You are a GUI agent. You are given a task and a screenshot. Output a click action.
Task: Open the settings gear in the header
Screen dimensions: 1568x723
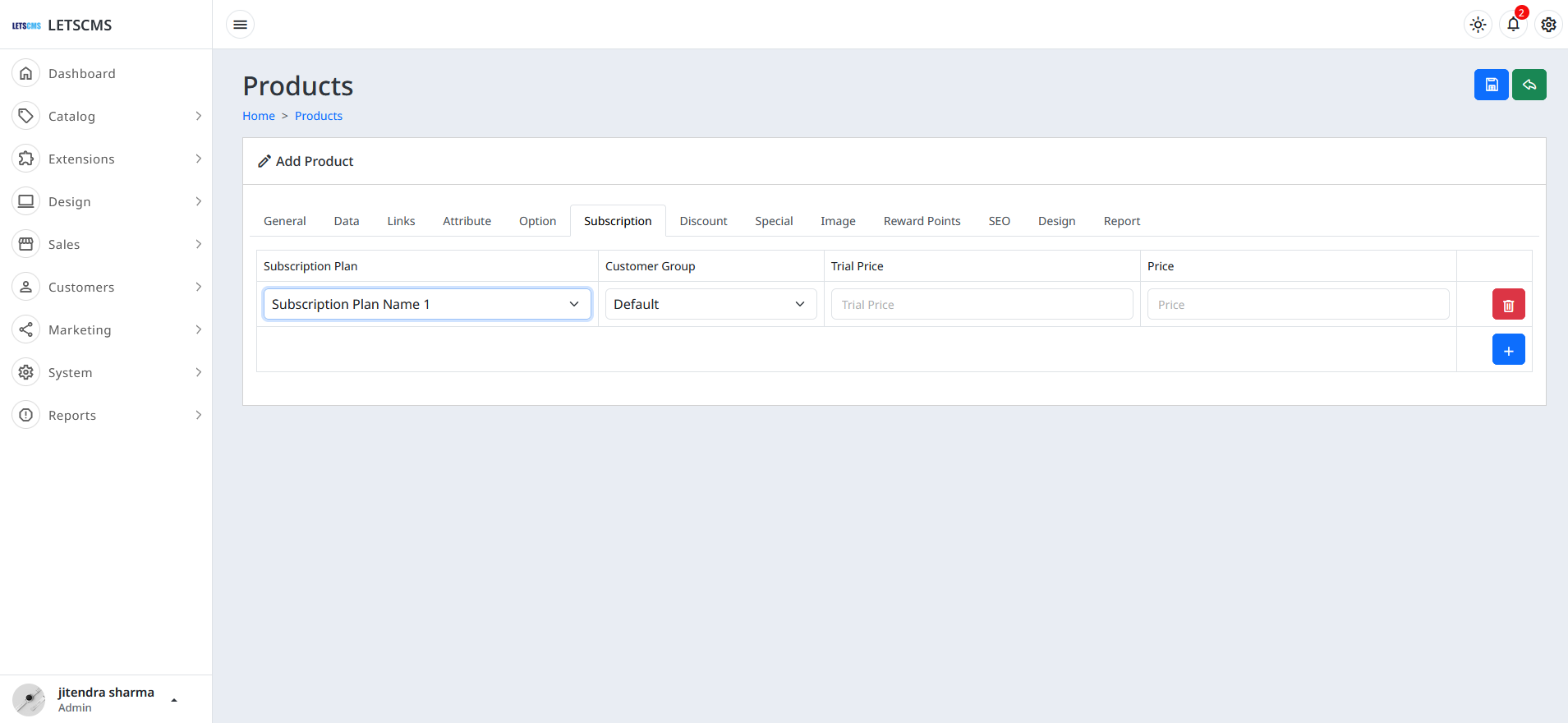[x=1548, y=25]
